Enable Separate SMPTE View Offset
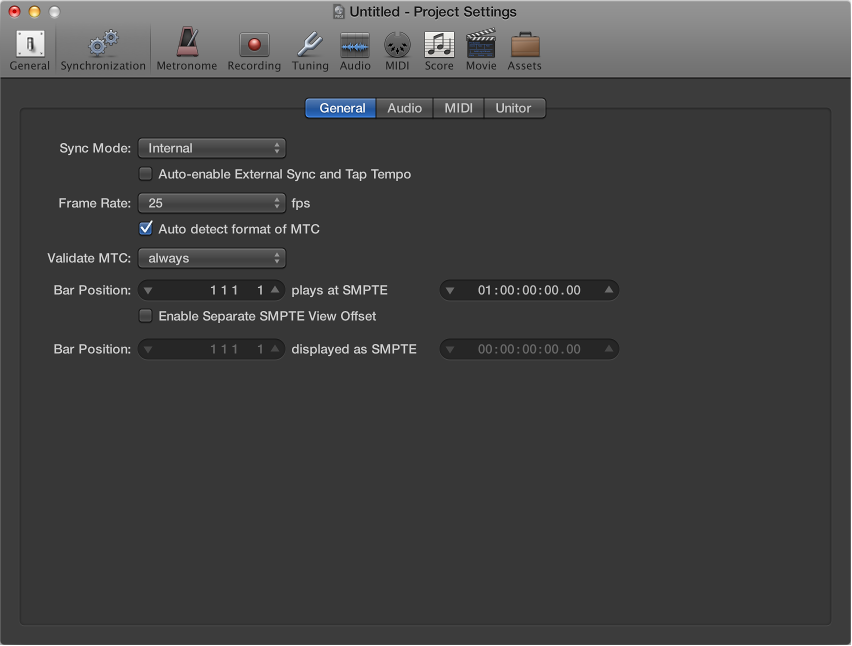852x646 pixels. pos(145,316)
